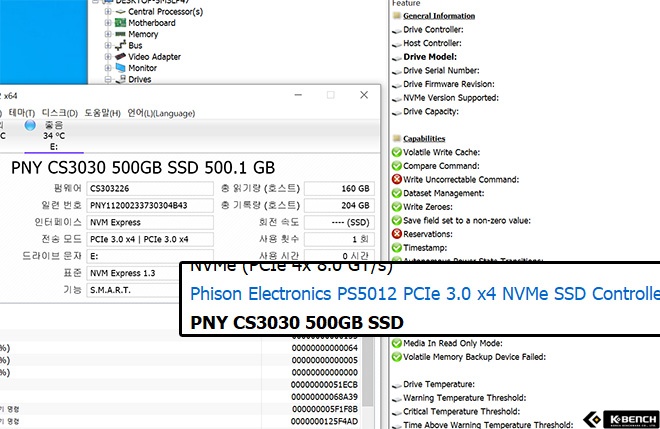Select the Central Processor(s) chip icon
660x429 pixels.
(x=121, y=12)
